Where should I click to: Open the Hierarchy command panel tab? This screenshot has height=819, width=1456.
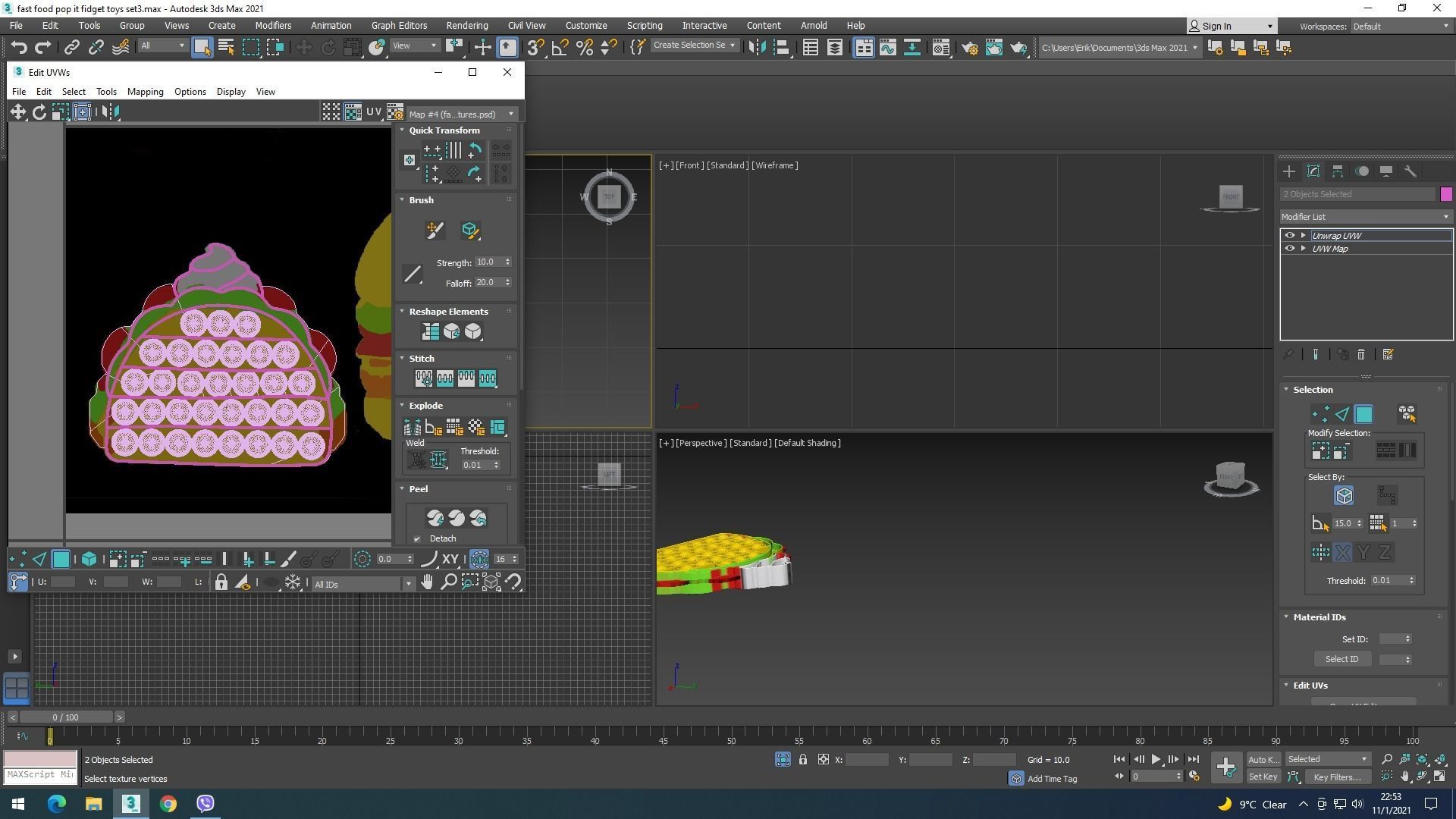pos(1338,171)
